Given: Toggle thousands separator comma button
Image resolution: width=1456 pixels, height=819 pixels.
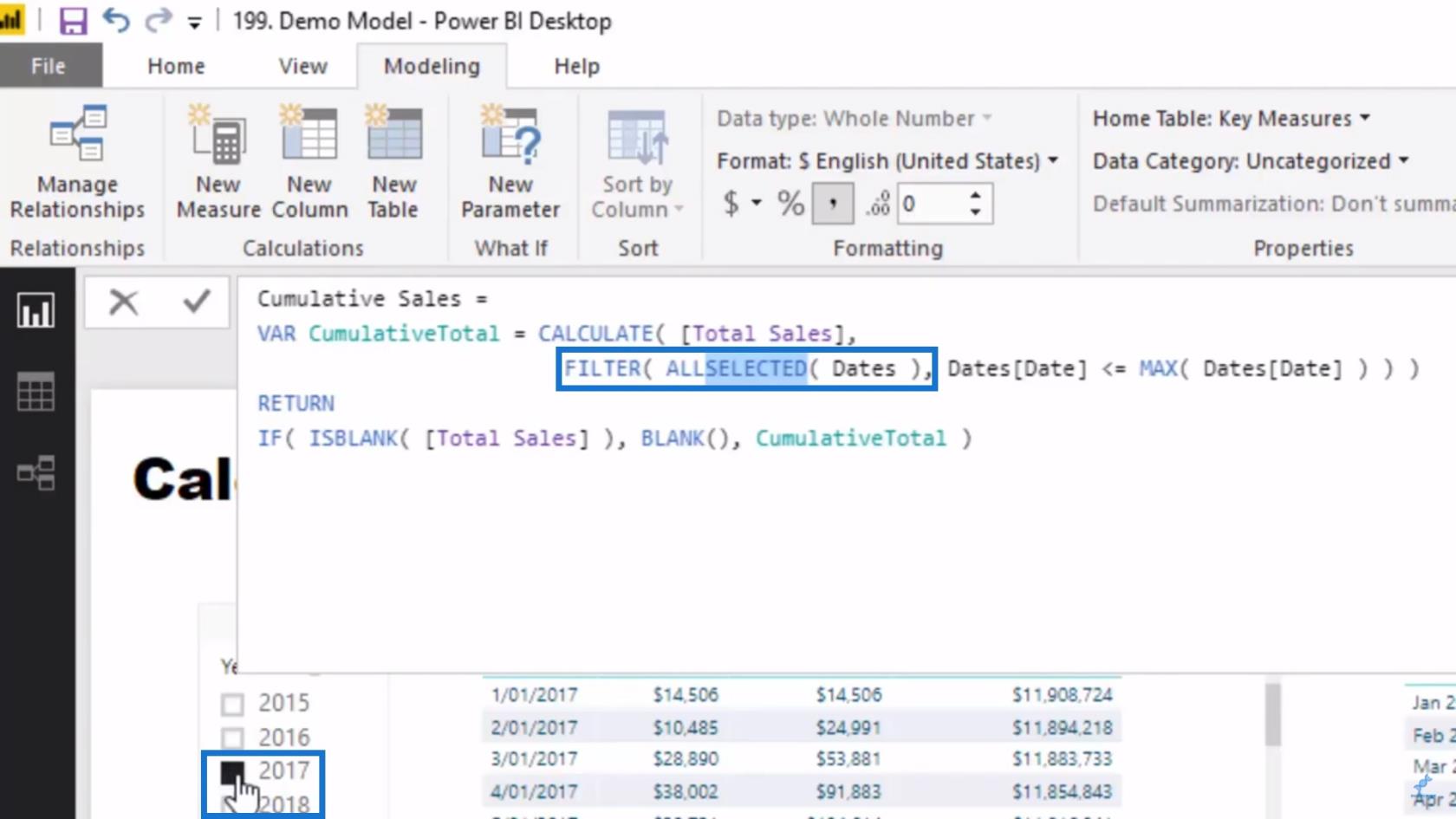Looking at the screenshot, I should click(x=833, y=204).
